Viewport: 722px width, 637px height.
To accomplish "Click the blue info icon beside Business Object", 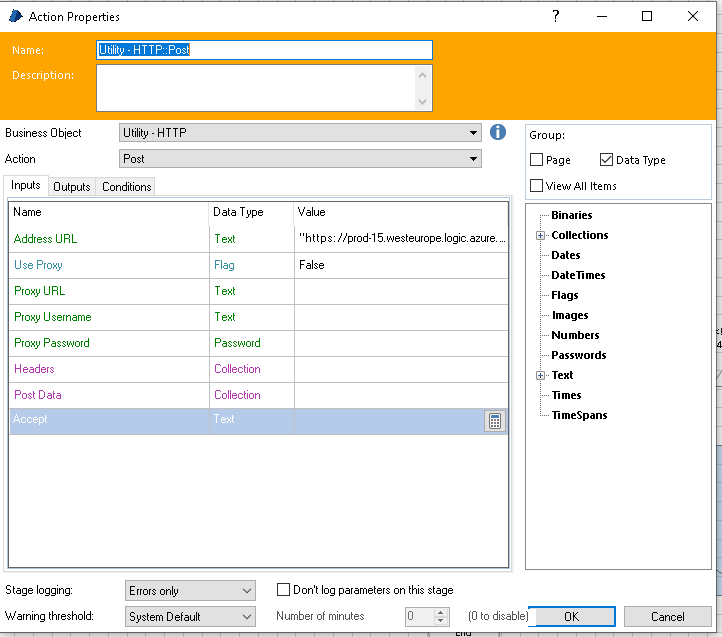I will (x=498, y=133).
